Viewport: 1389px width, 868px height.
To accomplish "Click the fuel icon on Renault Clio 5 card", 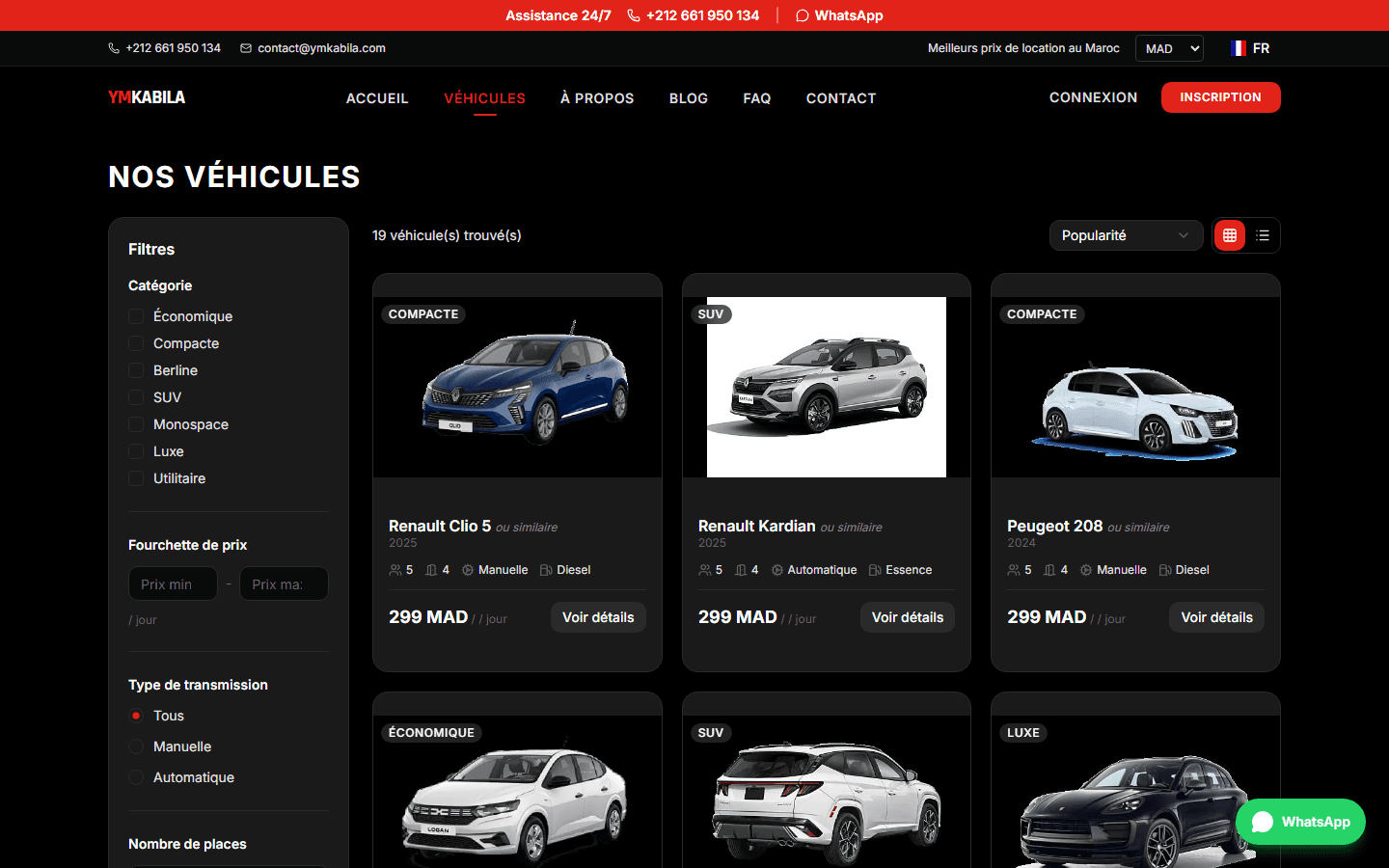I will click(x=546, y=570).
